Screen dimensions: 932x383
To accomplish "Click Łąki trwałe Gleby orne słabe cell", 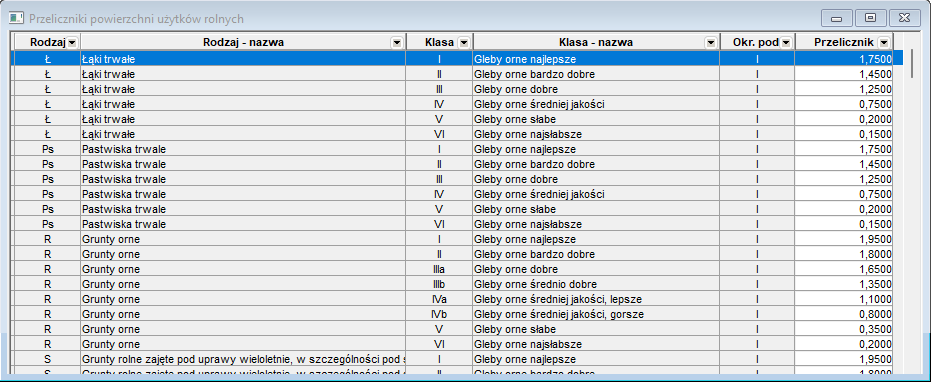I will point(596,119).
